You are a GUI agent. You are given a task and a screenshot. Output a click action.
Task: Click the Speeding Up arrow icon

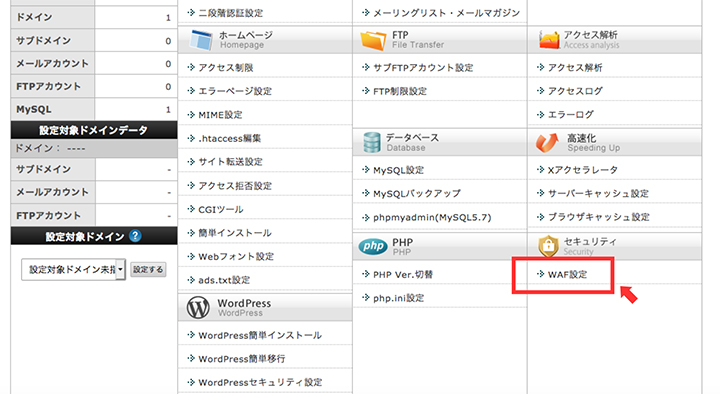pyautogui.click(x=547, y=143)
